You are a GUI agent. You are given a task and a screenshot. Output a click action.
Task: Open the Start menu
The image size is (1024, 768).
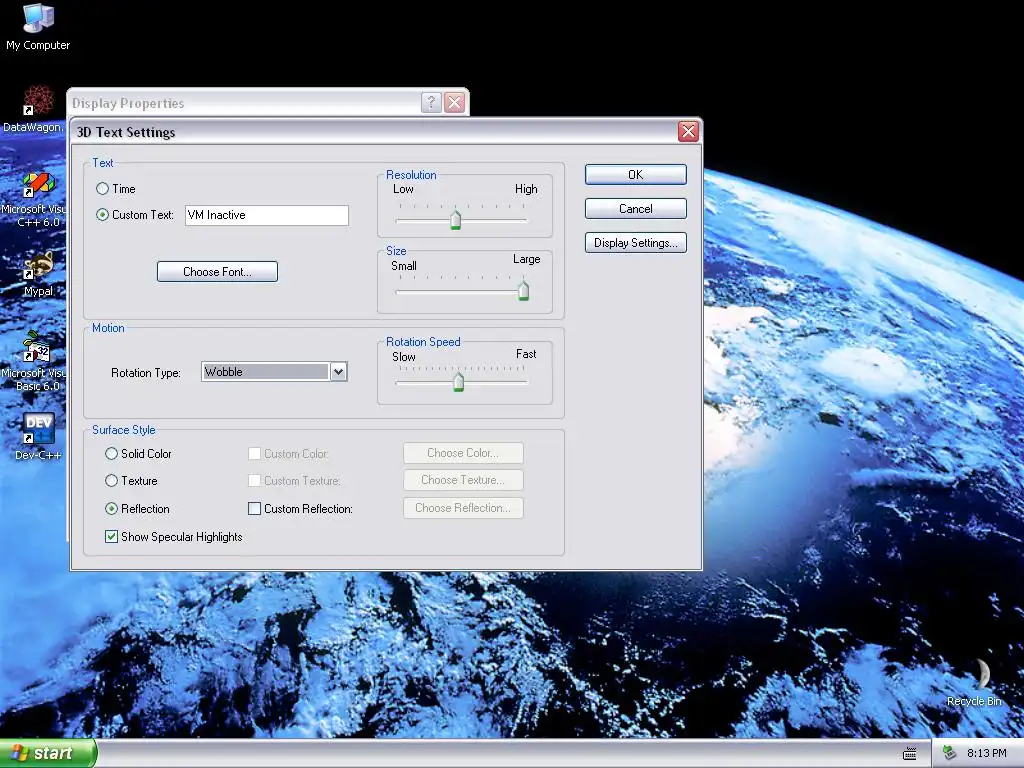click(48, 753)
